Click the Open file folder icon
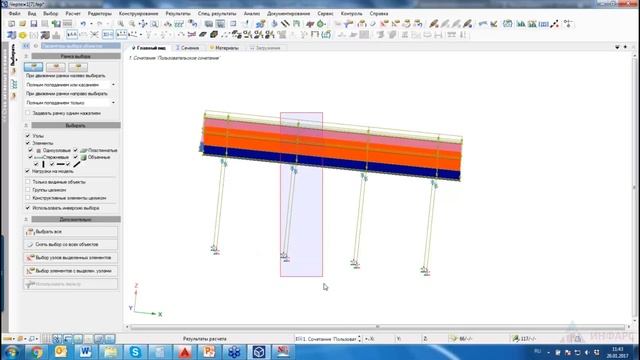Image resolution: width=640 pixels, height=360 pixels. click(x=23, y=24)
